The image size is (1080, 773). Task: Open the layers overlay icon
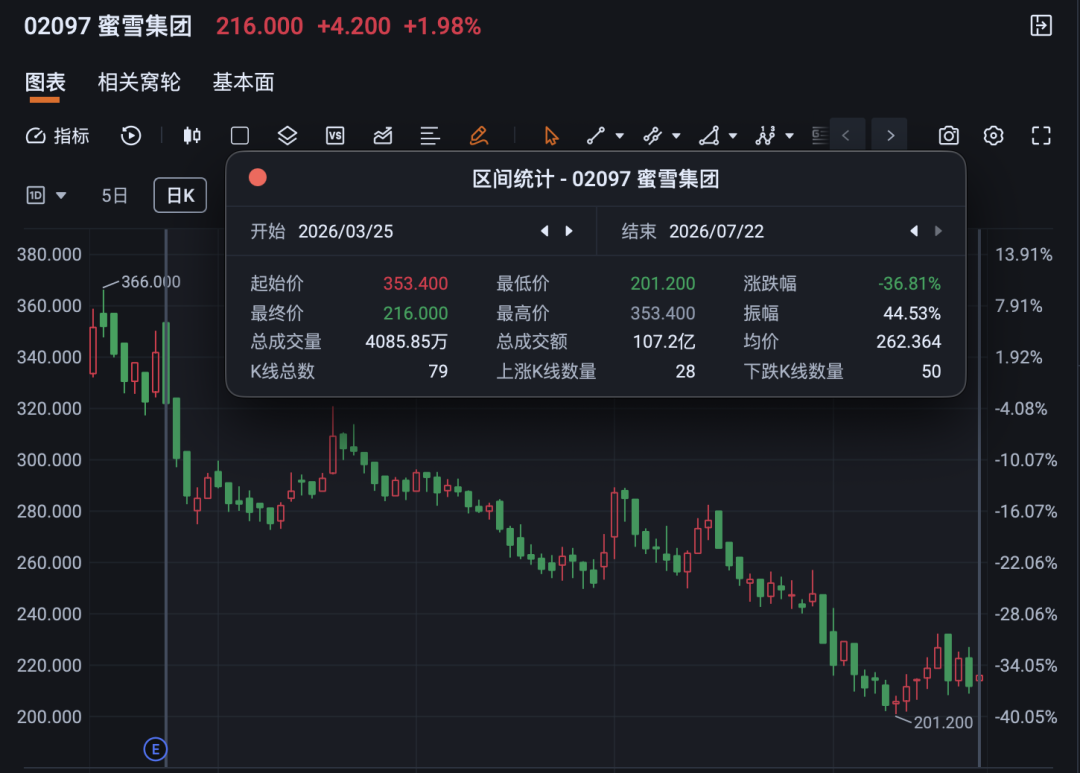tap(287, 136)
